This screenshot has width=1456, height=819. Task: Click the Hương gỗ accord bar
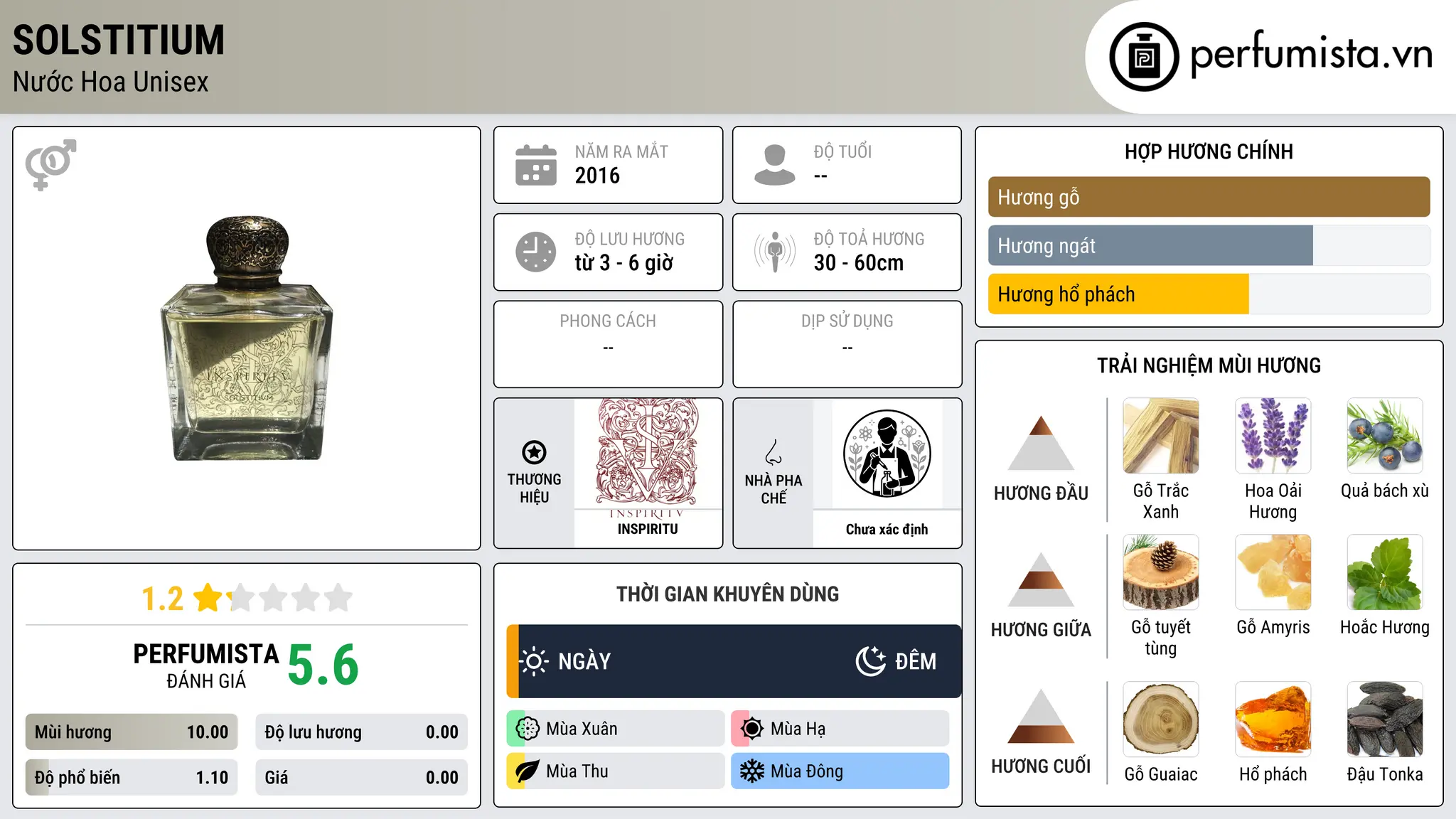point(1209,197)
